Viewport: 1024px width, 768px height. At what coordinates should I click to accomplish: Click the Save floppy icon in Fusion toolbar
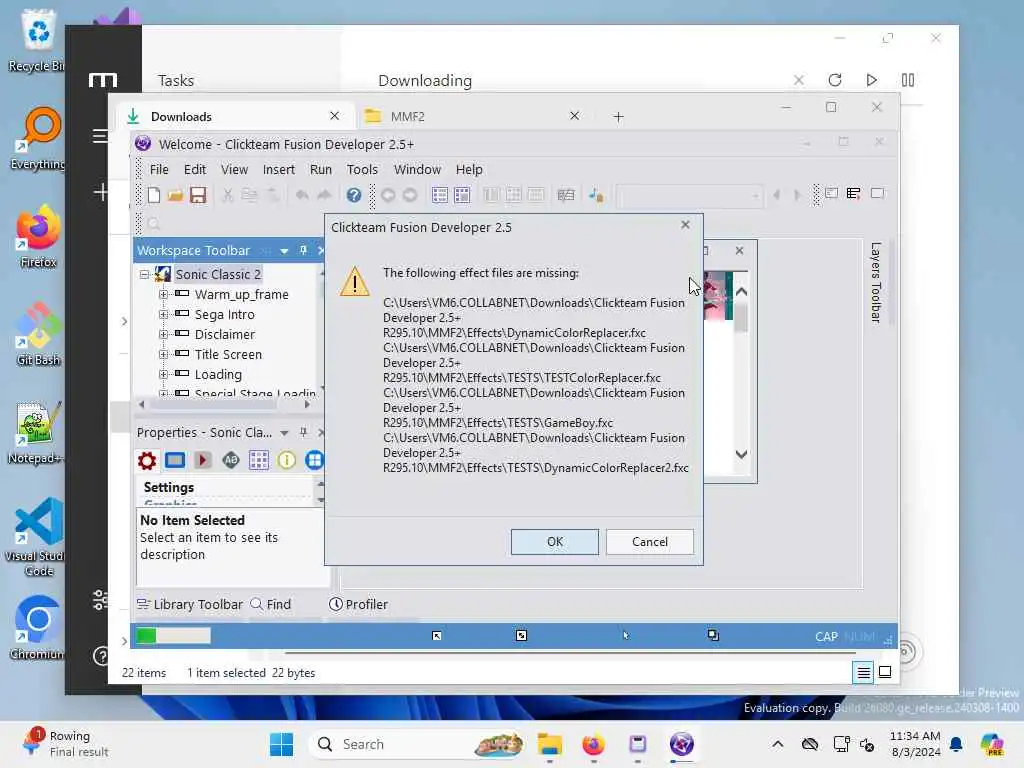pos(198,195)
